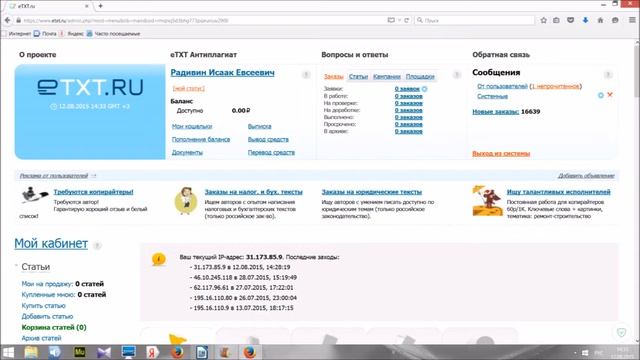Screen dimensions: 640x360
Task: Click the help icon next to Мой кабинет
Action: tap(97, 245)
